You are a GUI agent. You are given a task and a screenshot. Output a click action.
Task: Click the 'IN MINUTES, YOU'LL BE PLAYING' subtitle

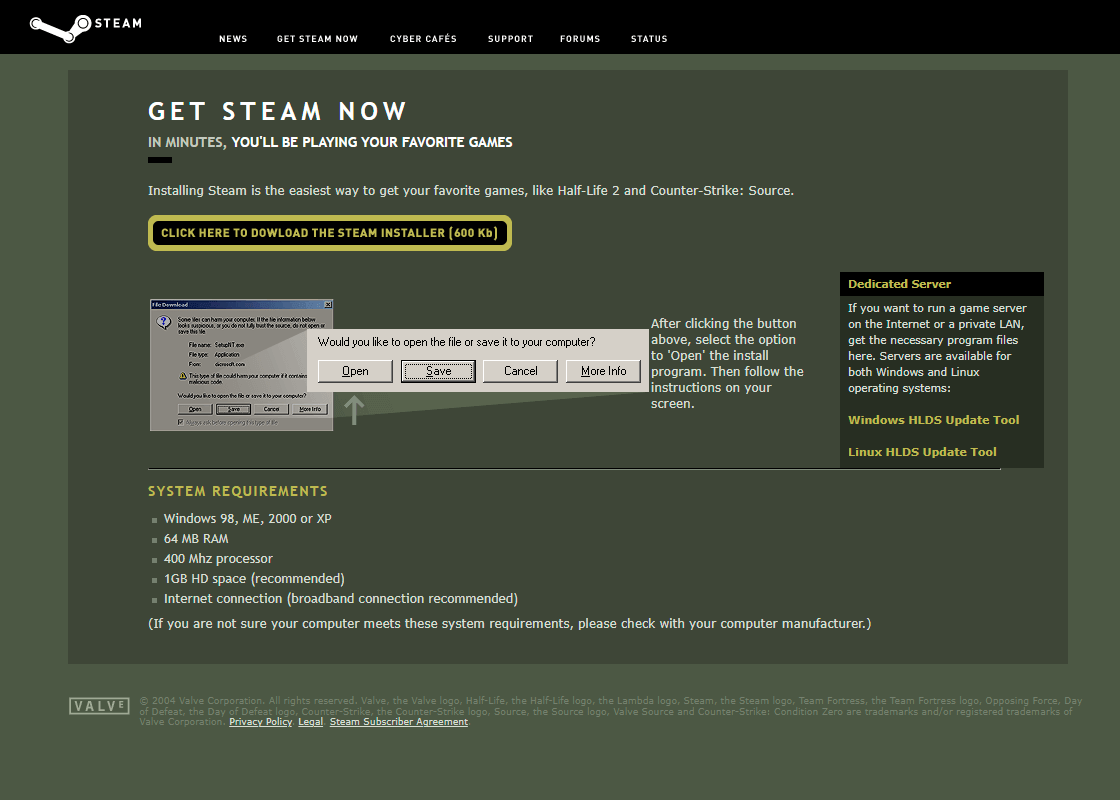point(330,142)
